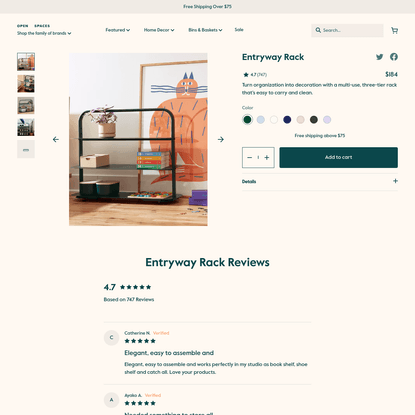The height and width of the screenshot is (415, 415).
Task: Share on Facebook icon
Action: tap(394, 57)
